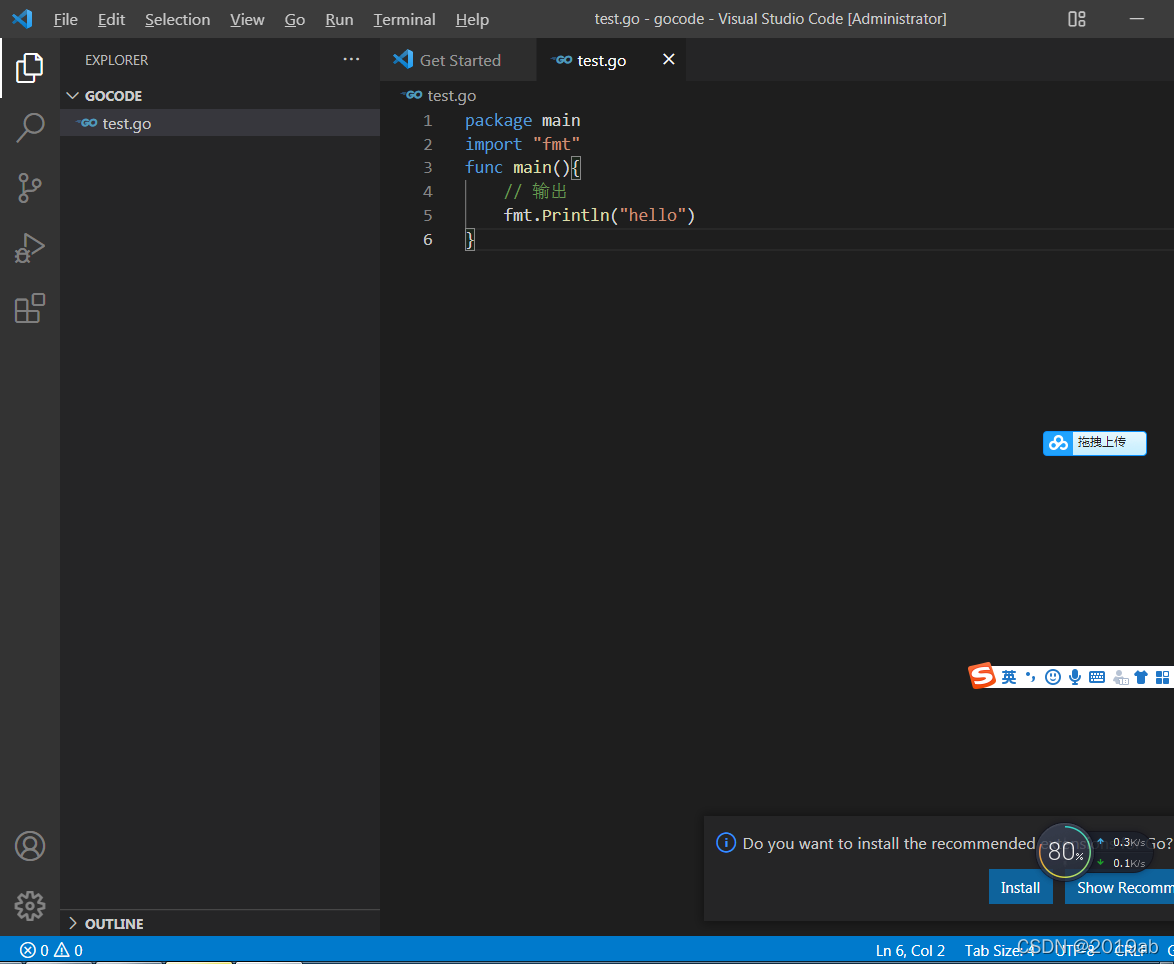Switch to the Get Started tab
This screenshot has height=964, width=1174.
[458, 60]
